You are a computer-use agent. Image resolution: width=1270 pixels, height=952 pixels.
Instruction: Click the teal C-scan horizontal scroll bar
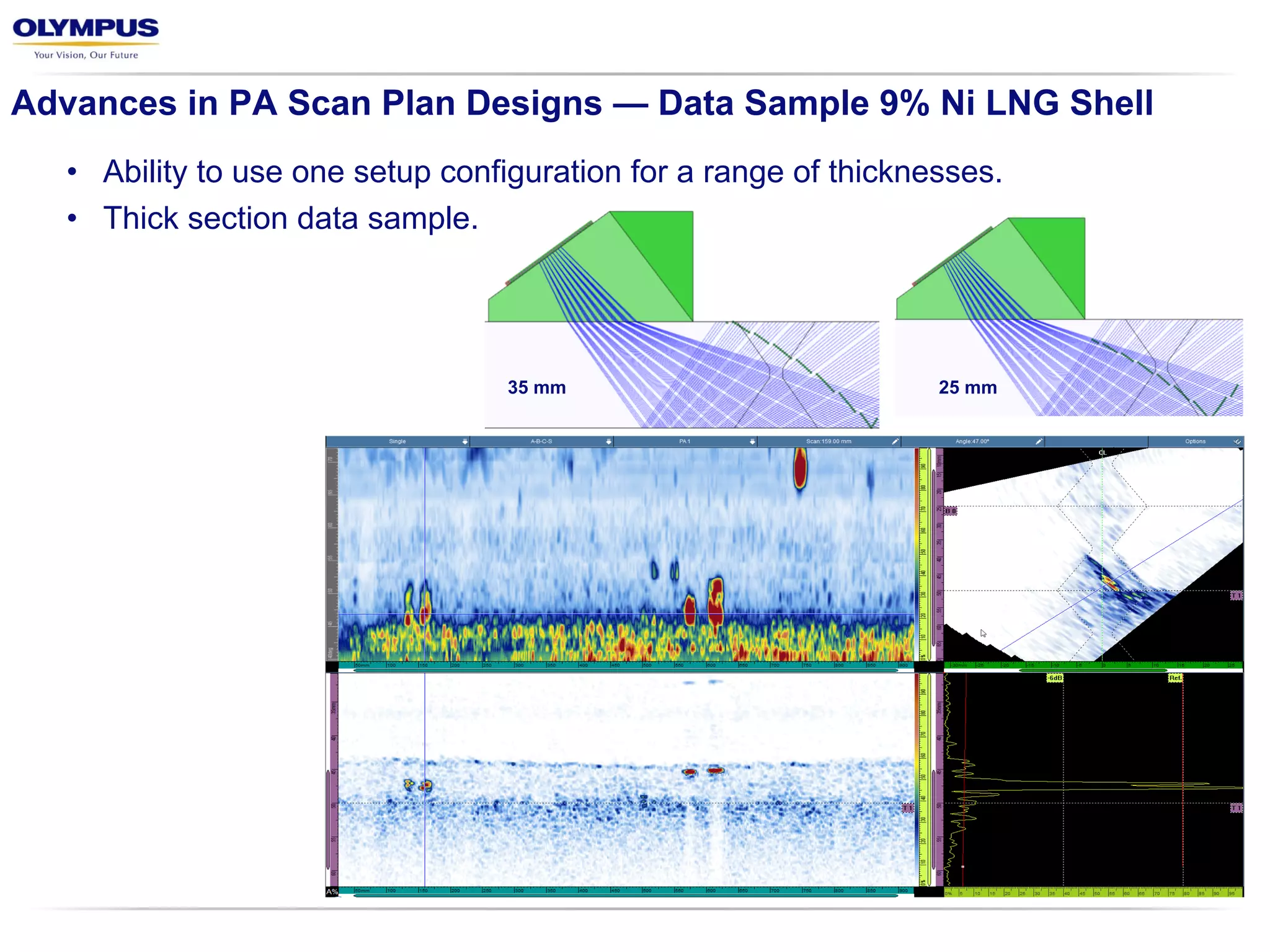(625, 670)
